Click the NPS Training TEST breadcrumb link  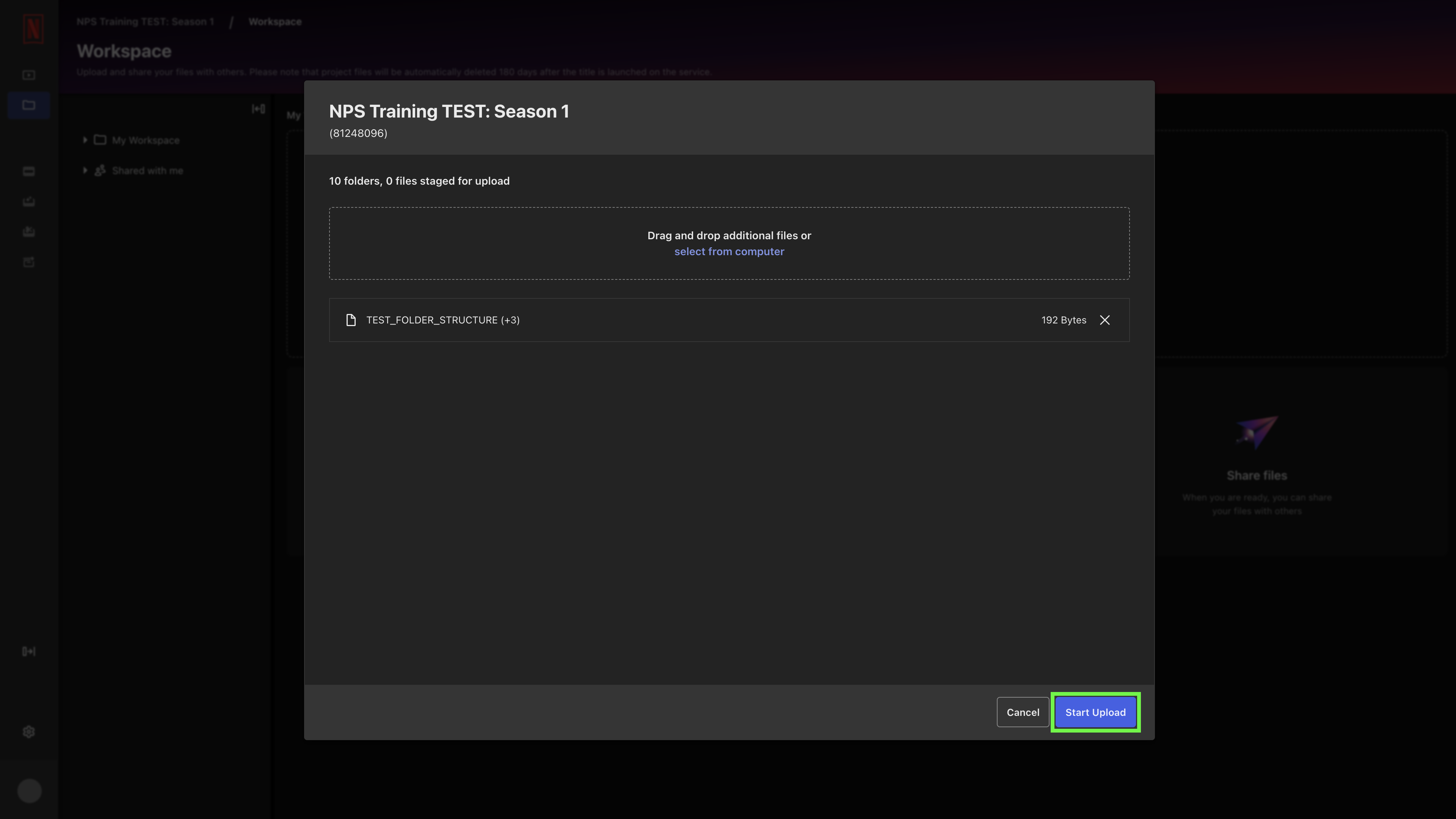(145, 20)
